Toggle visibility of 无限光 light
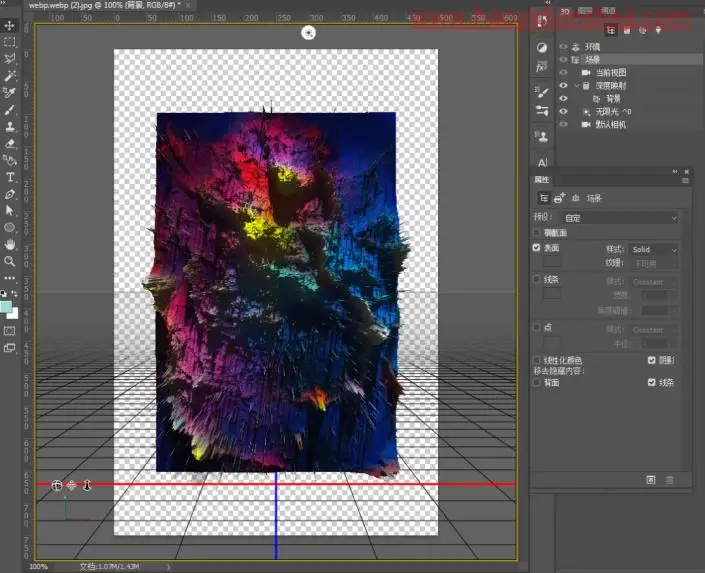705x573 pixels. 563,111
